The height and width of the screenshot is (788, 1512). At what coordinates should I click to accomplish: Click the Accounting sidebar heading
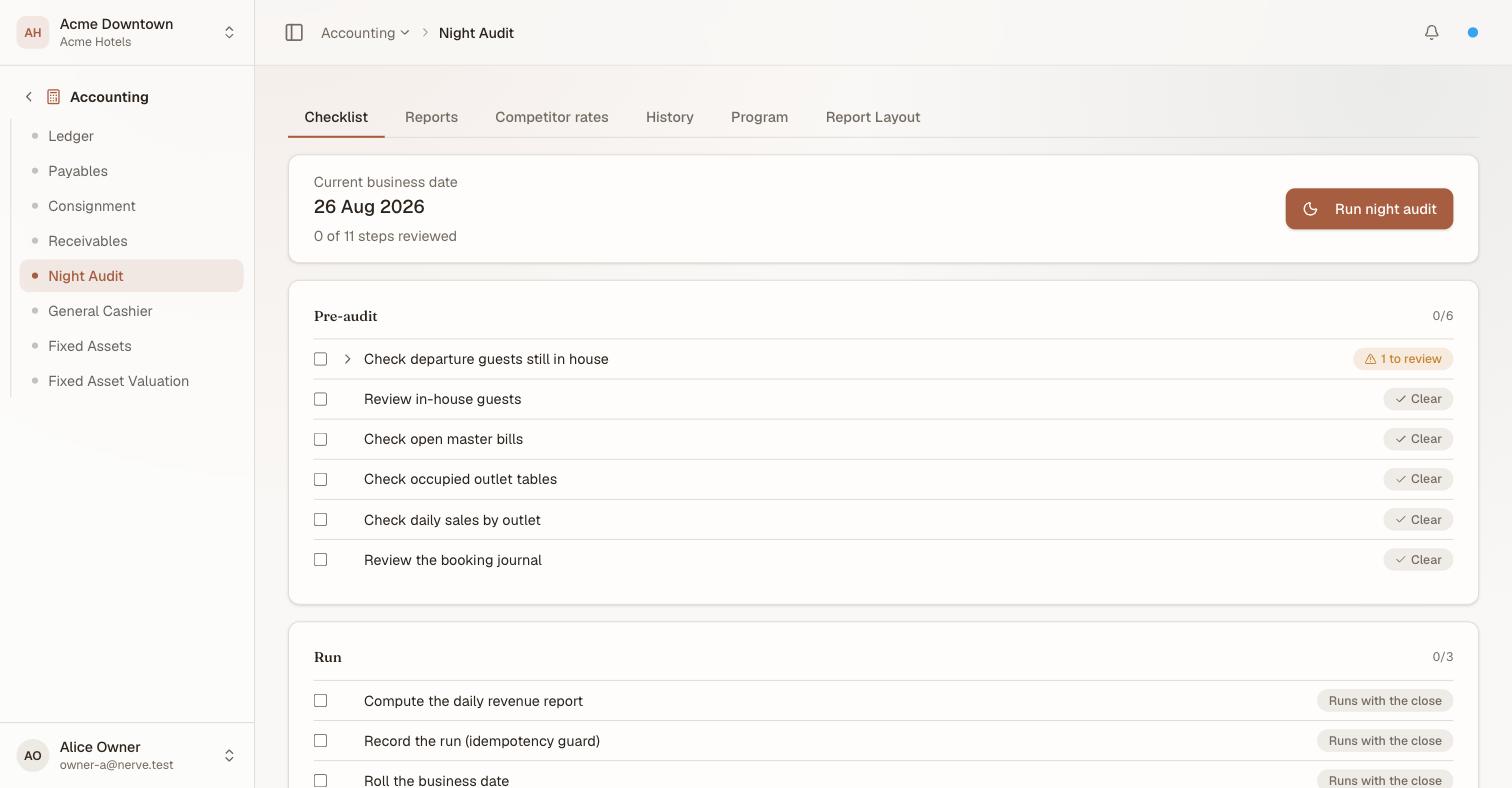coord(109,97)
